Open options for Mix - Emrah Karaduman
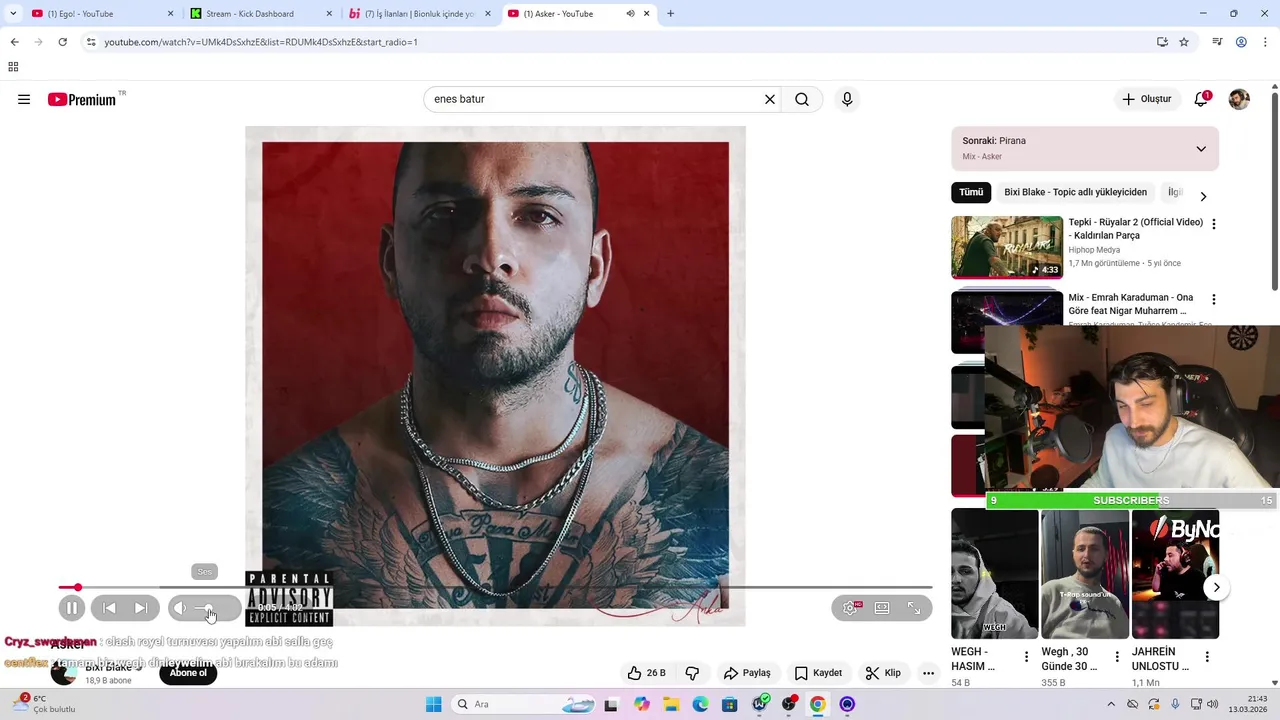This screenshot has height=720, width=1280. 1214,299
